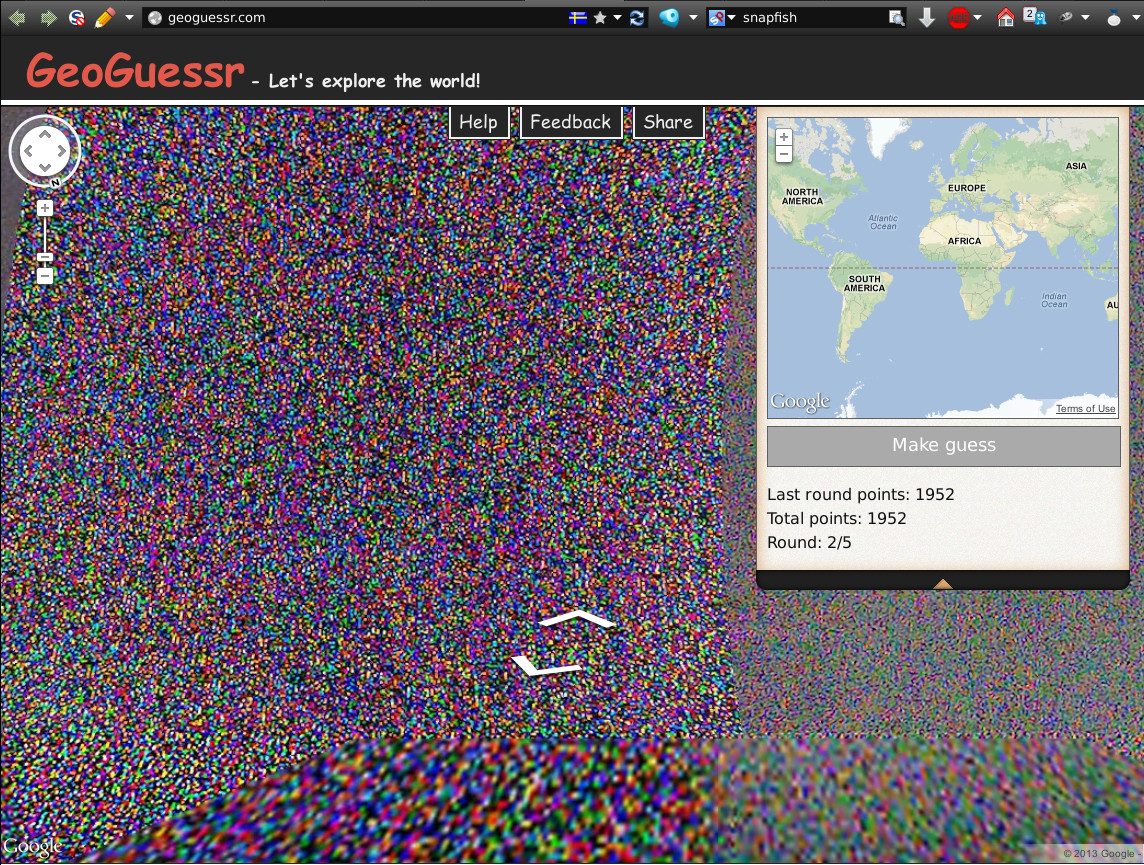Go back with the browser back arrow
Viewport: 1144px width, 865px height.
tap(17, 18)
